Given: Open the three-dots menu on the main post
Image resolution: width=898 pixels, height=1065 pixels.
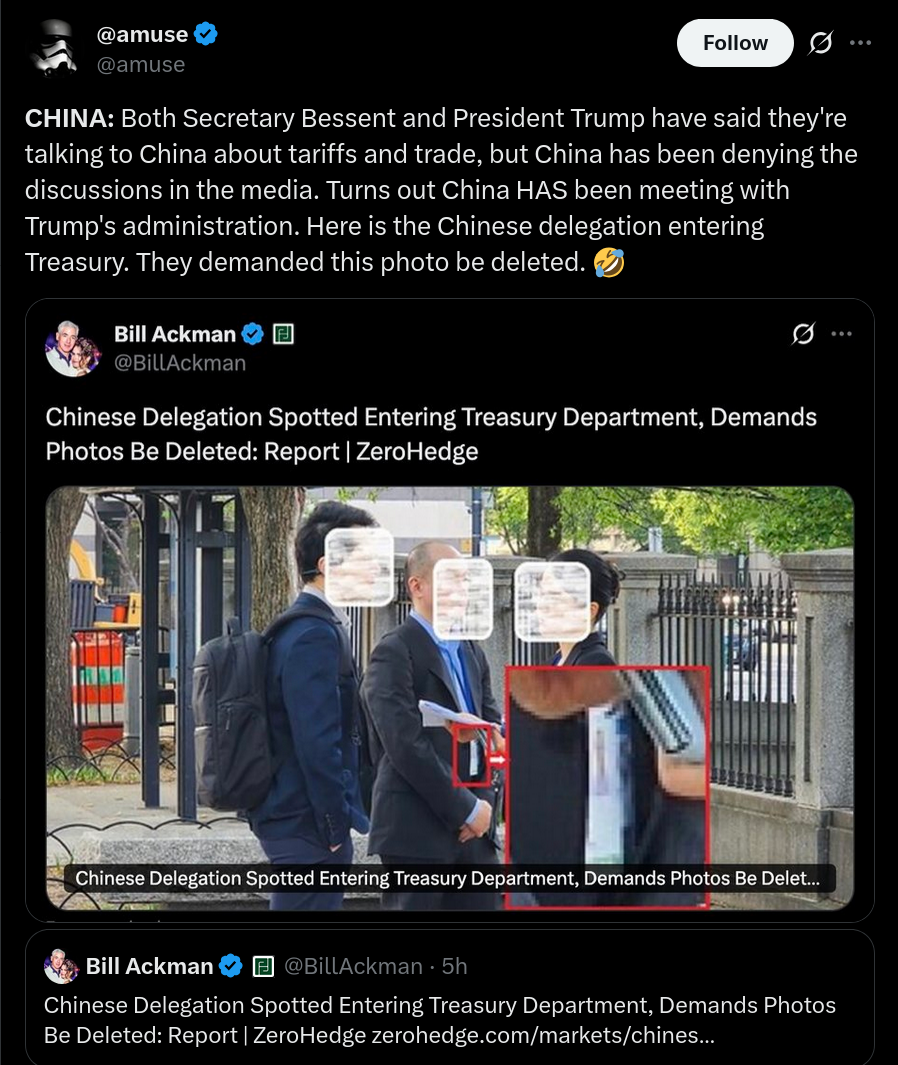Looking at the screenshot, I should pos(860,43).
